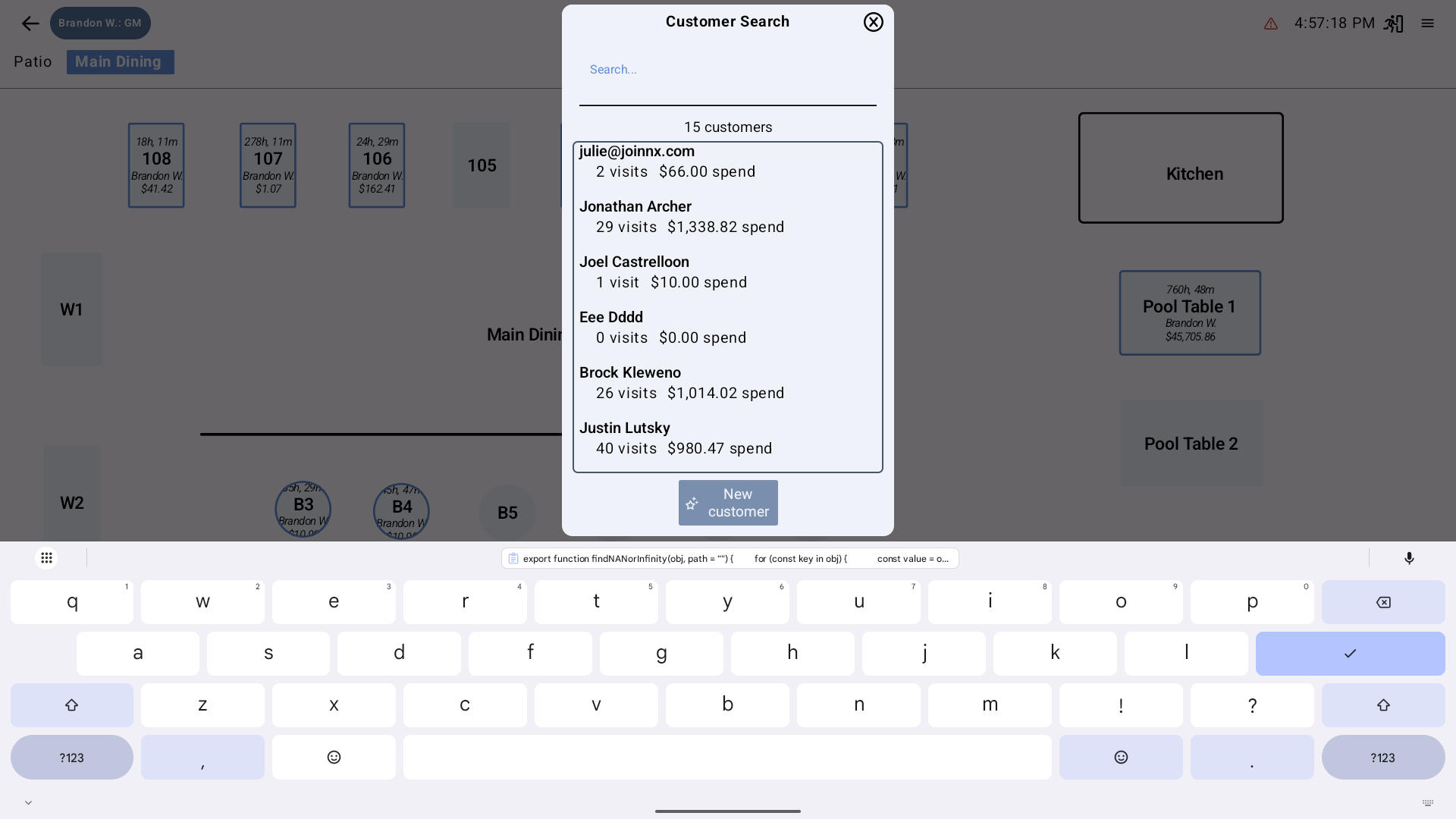The image size is (1456, 819).
Task: Click the back arrow icon
Action: (x=30, y=24)
